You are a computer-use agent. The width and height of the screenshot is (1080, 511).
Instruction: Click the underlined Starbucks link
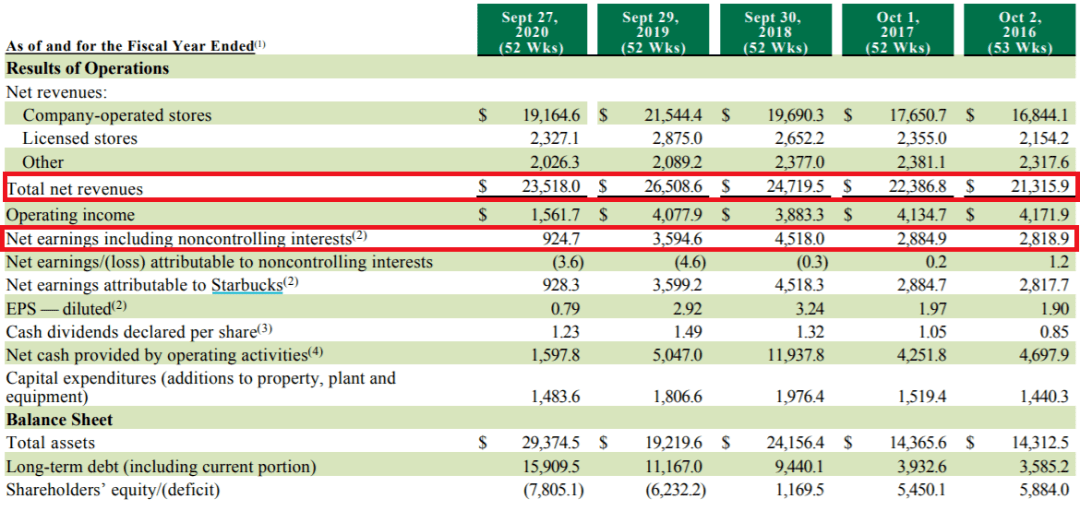(x=246, y=285)
